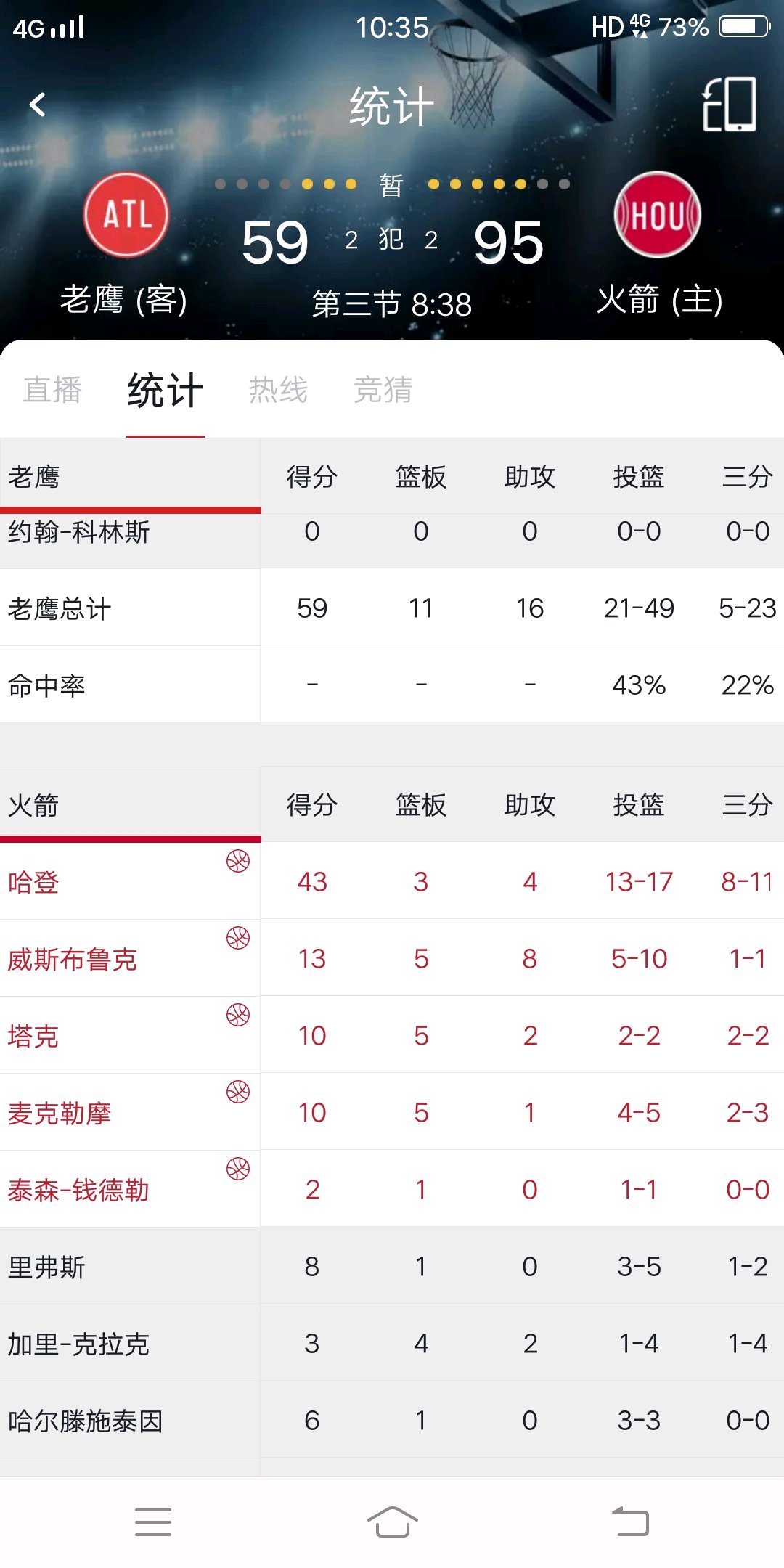Tap the rotate screen orientation icon

click(x=730, y=105)
